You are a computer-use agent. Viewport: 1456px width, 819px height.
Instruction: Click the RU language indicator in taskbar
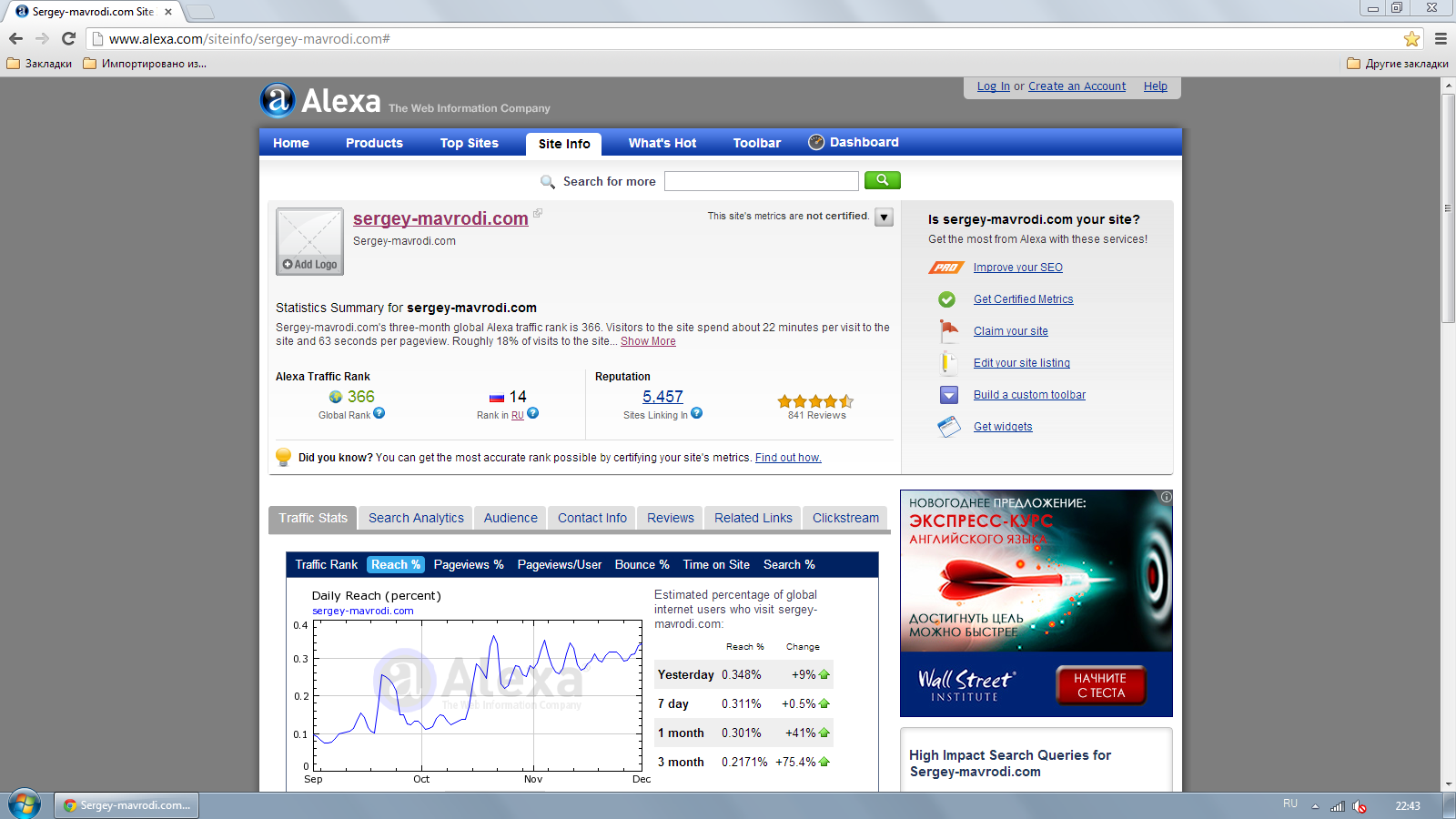click(1290, 804)
